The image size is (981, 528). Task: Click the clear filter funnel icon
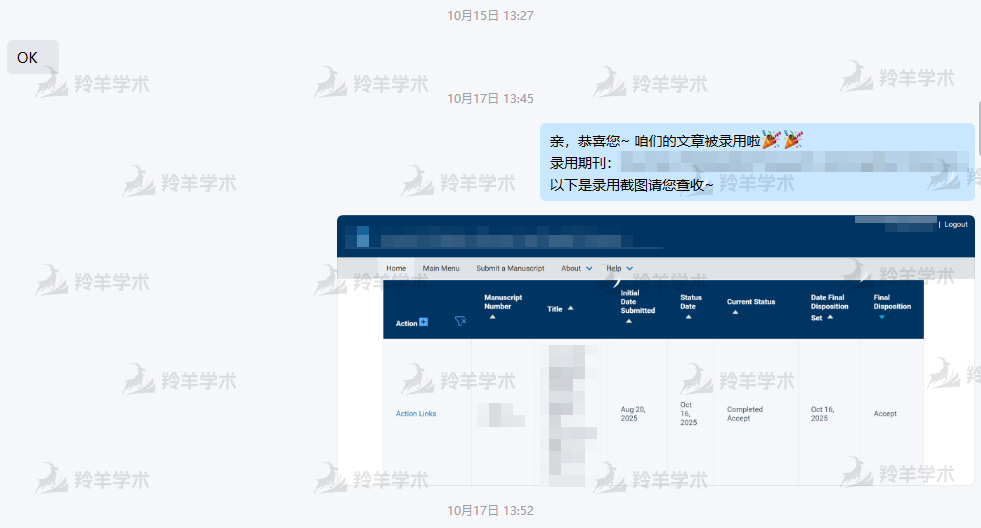tap(460, 321)
